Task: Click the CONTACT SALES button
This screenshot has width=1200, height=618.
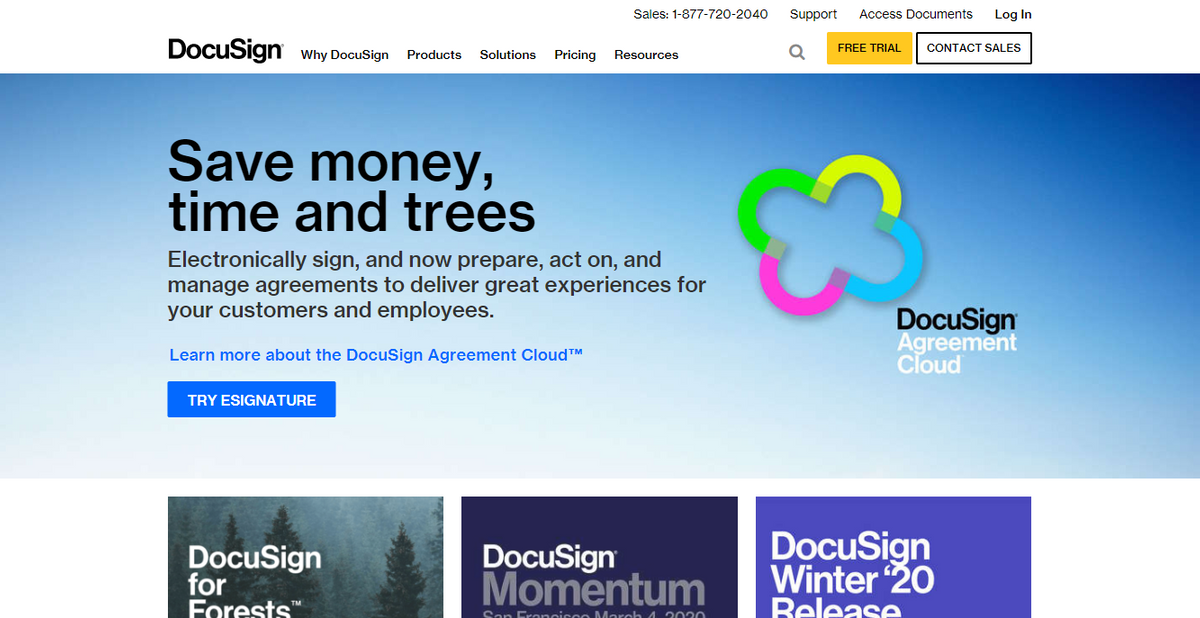Action: [973, 47]
